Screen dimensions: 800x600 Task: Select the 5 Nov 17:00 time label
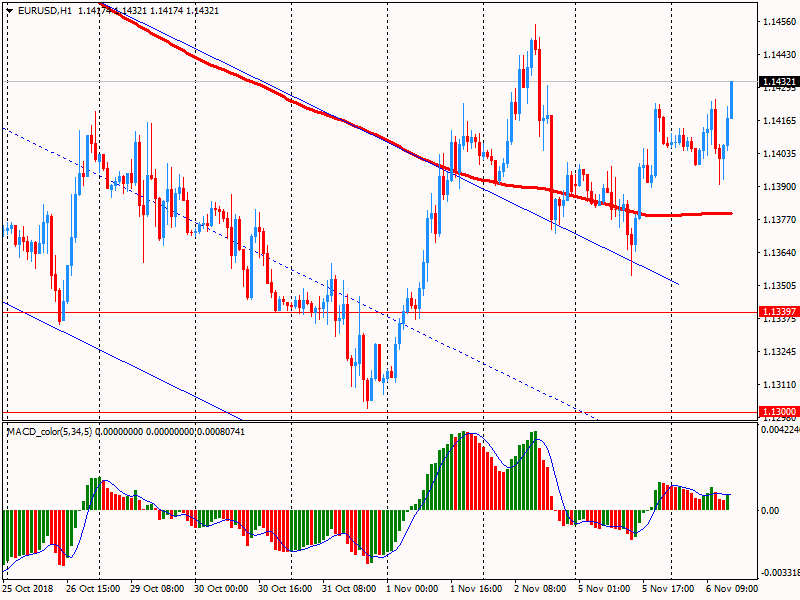pyautogui.click(x=666, y=590)
